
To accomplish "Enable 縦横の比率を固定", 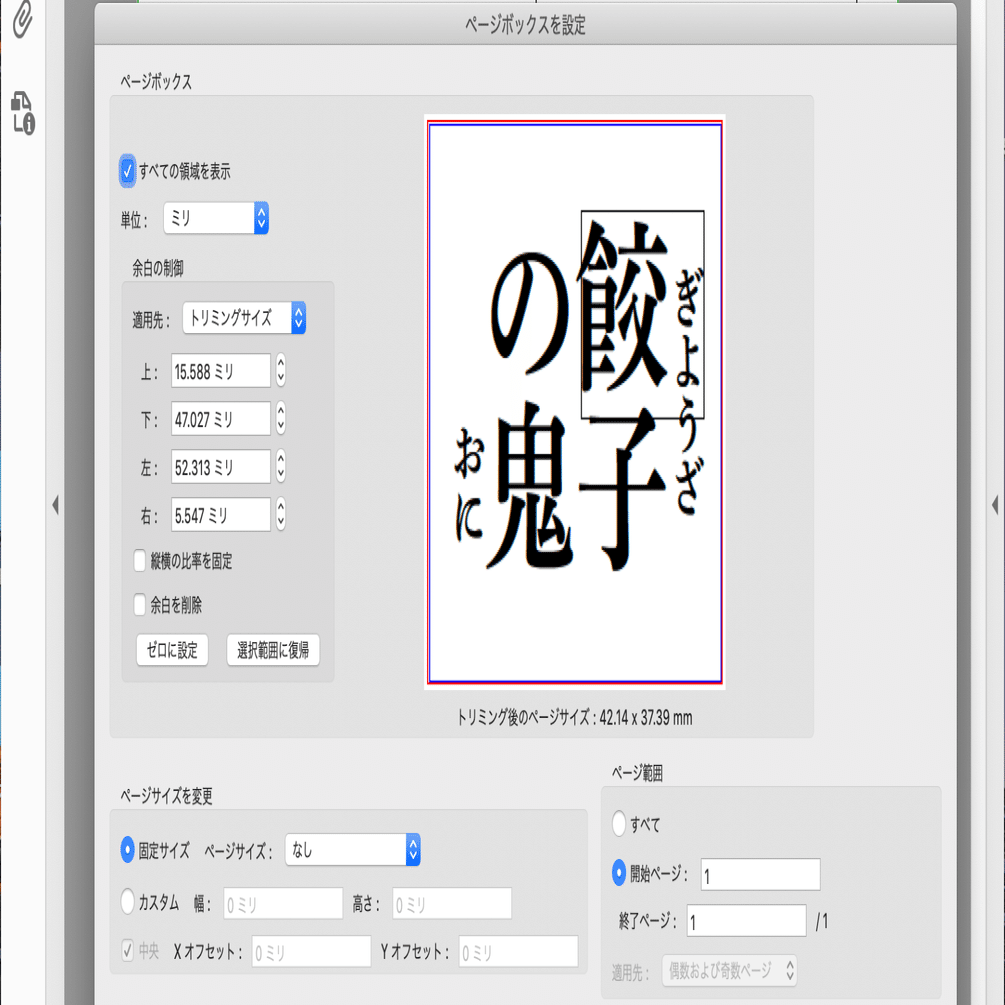I will (x=140, y=561).
